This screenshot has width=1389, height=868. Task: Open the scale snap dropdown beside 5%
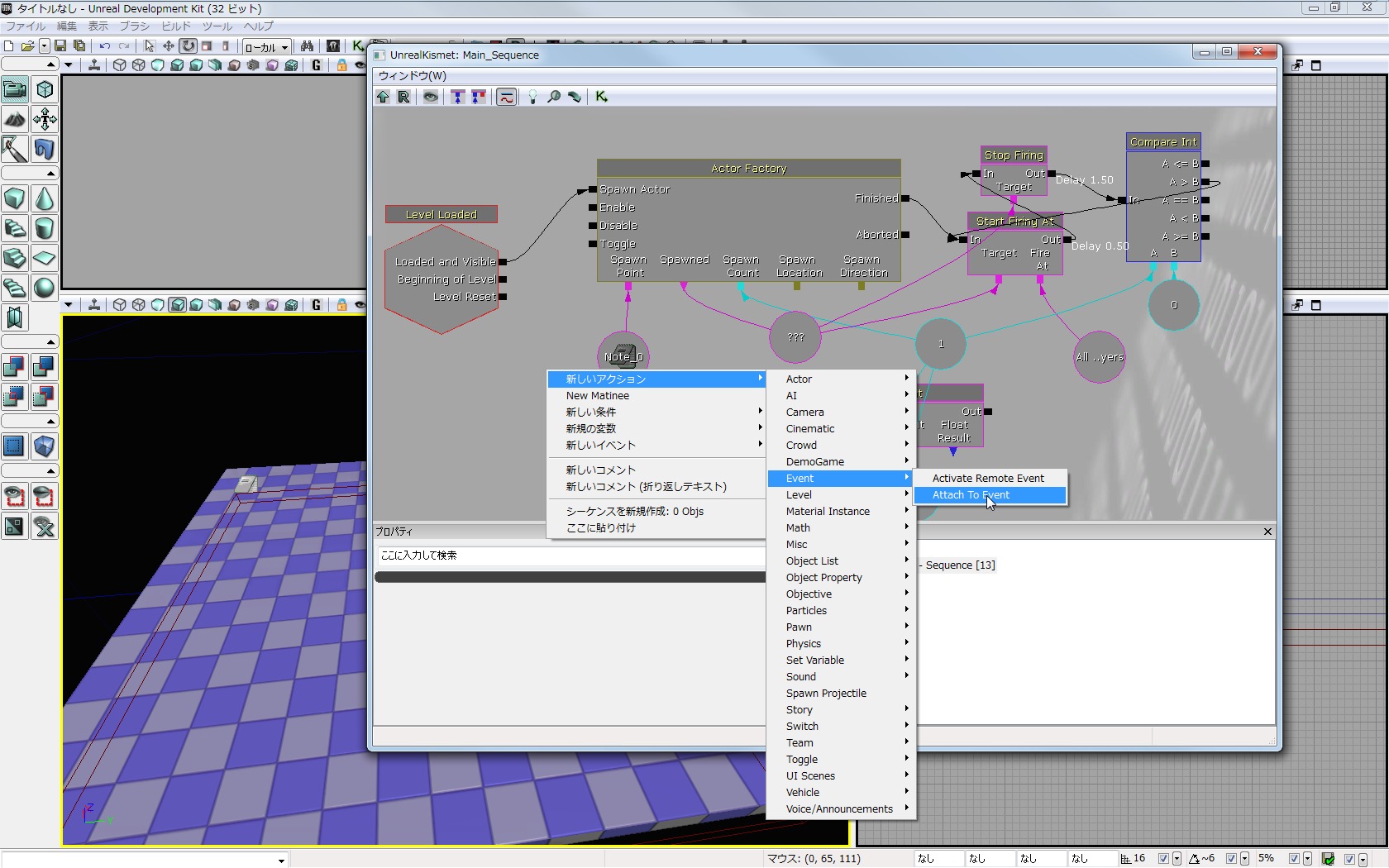tap(1307, 859)
